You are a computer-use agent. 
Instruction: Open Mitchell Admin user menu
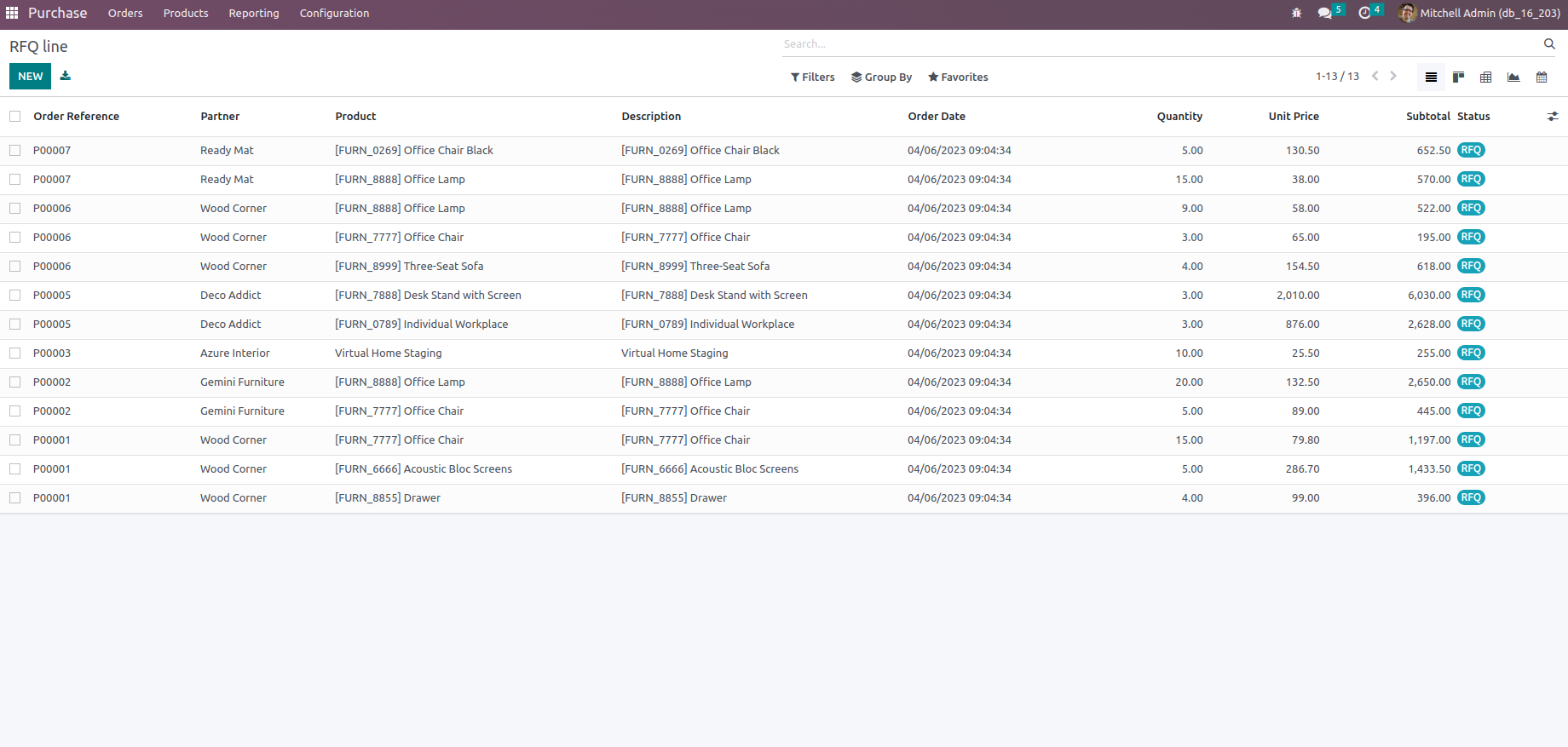[x=1479, y=13]
